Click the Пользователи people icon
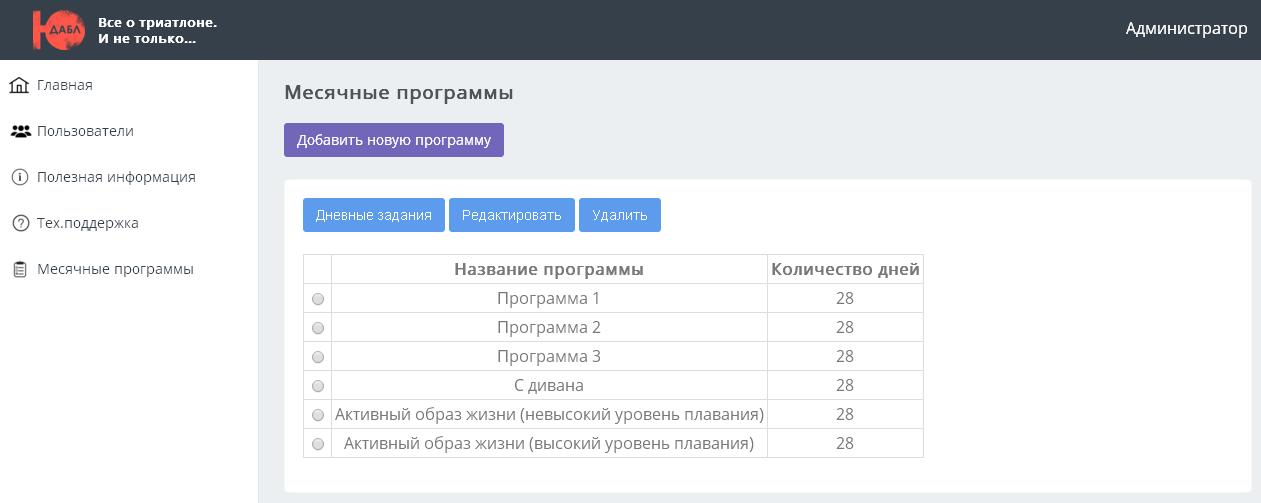1261x503 pixels. 20,131
